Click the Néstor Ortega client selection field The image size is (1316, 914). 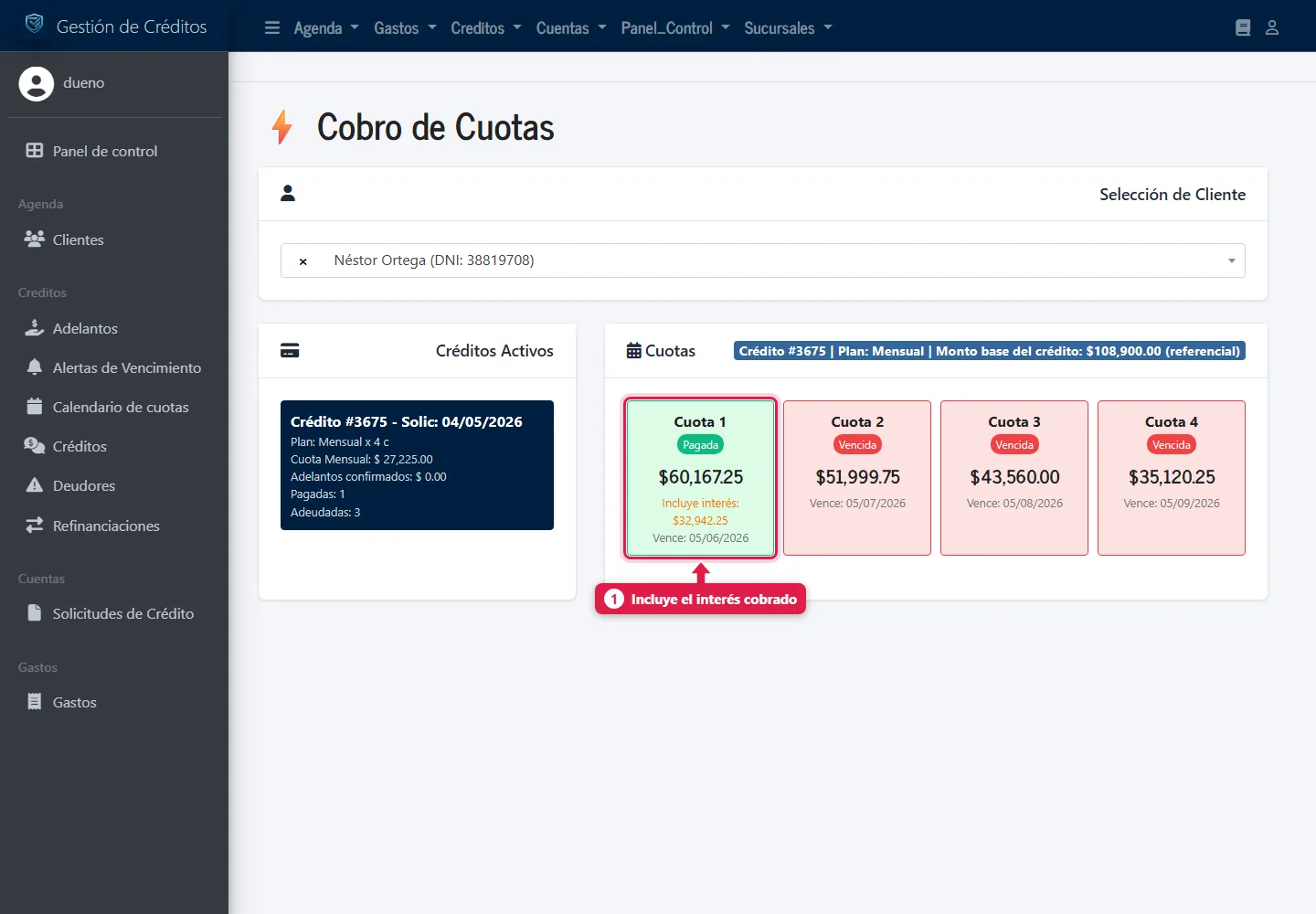point(763,260)
